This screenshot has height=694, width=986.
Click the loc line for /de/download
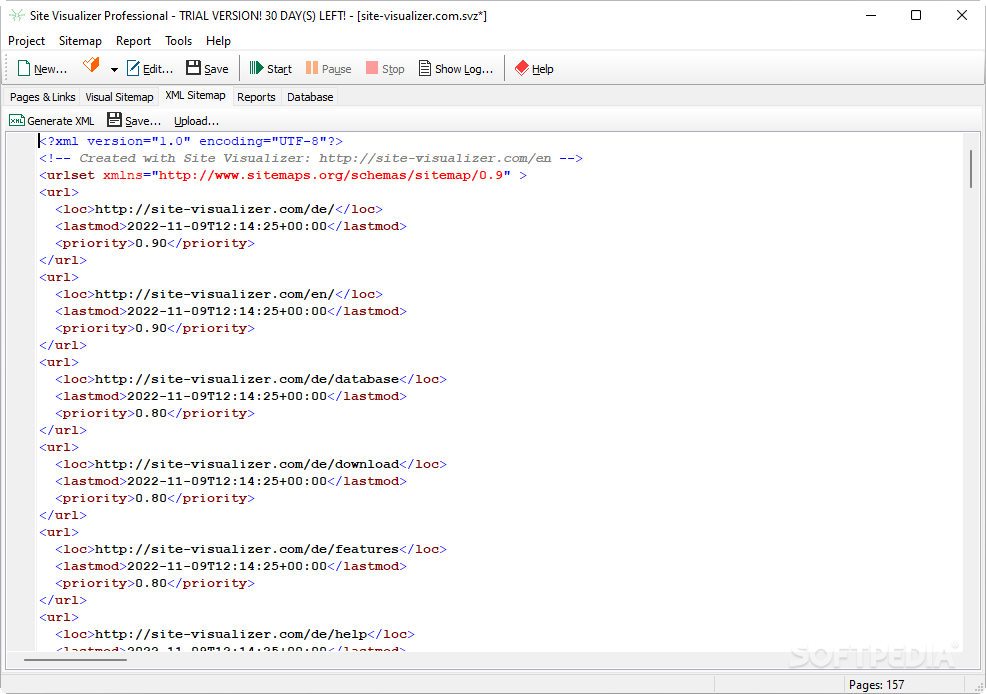tap(251, 464)
